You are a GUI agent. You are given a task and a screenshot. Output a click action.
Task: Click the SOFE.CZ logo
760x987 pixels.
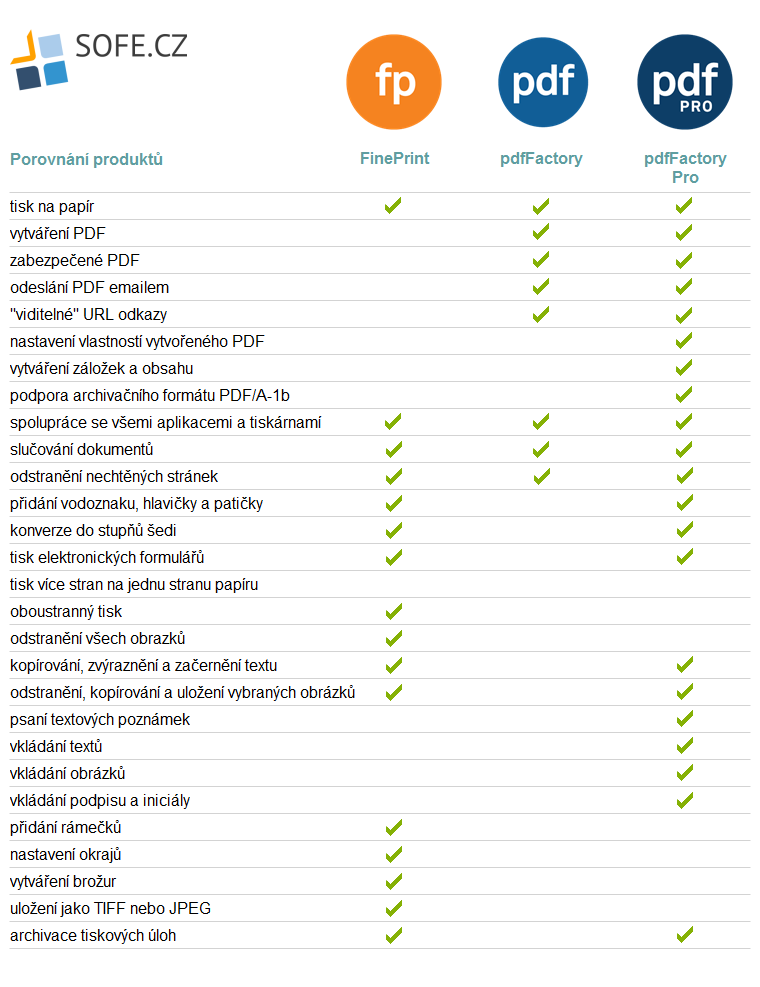tap(99, 59)
